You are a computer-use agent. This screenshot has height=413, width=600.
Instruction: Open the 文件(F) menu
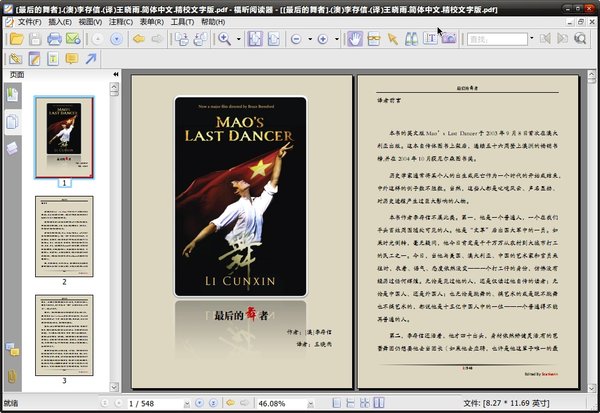pos(28,21)
